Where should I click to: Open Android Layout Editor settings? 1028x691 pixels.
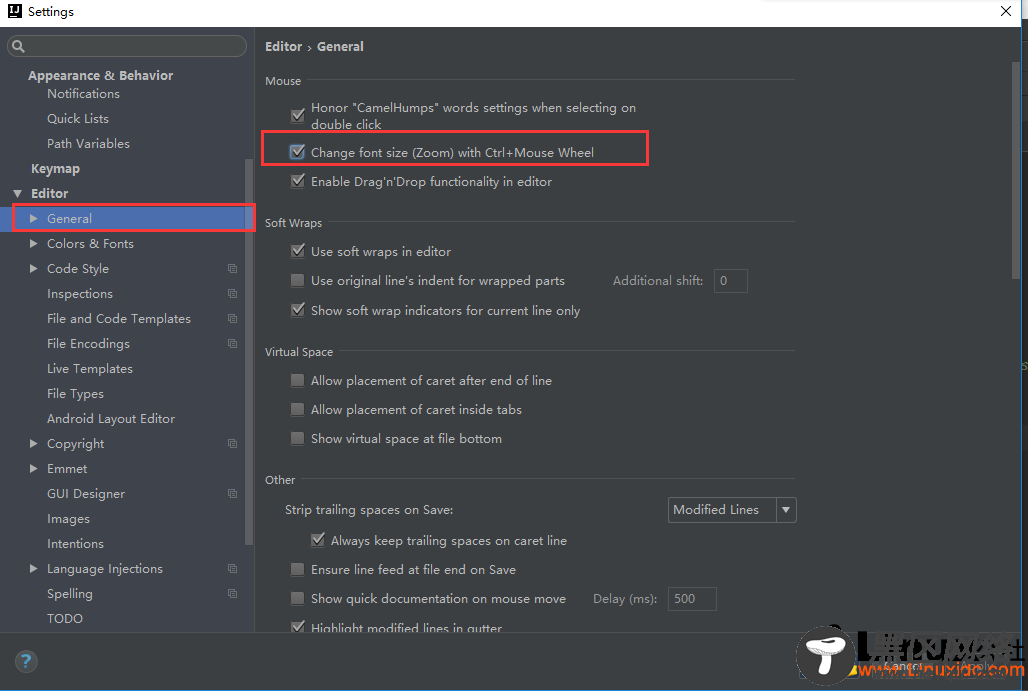click(x=111, y=418)
